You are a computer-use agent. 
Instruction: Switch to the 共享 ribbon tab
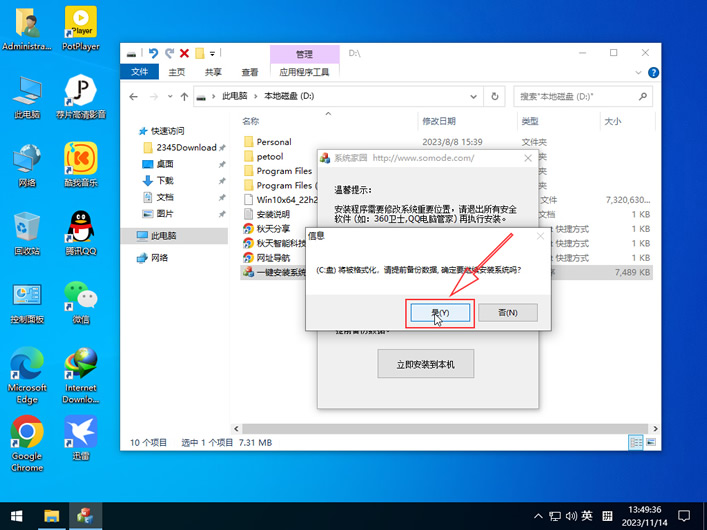(x=213, y=72)
